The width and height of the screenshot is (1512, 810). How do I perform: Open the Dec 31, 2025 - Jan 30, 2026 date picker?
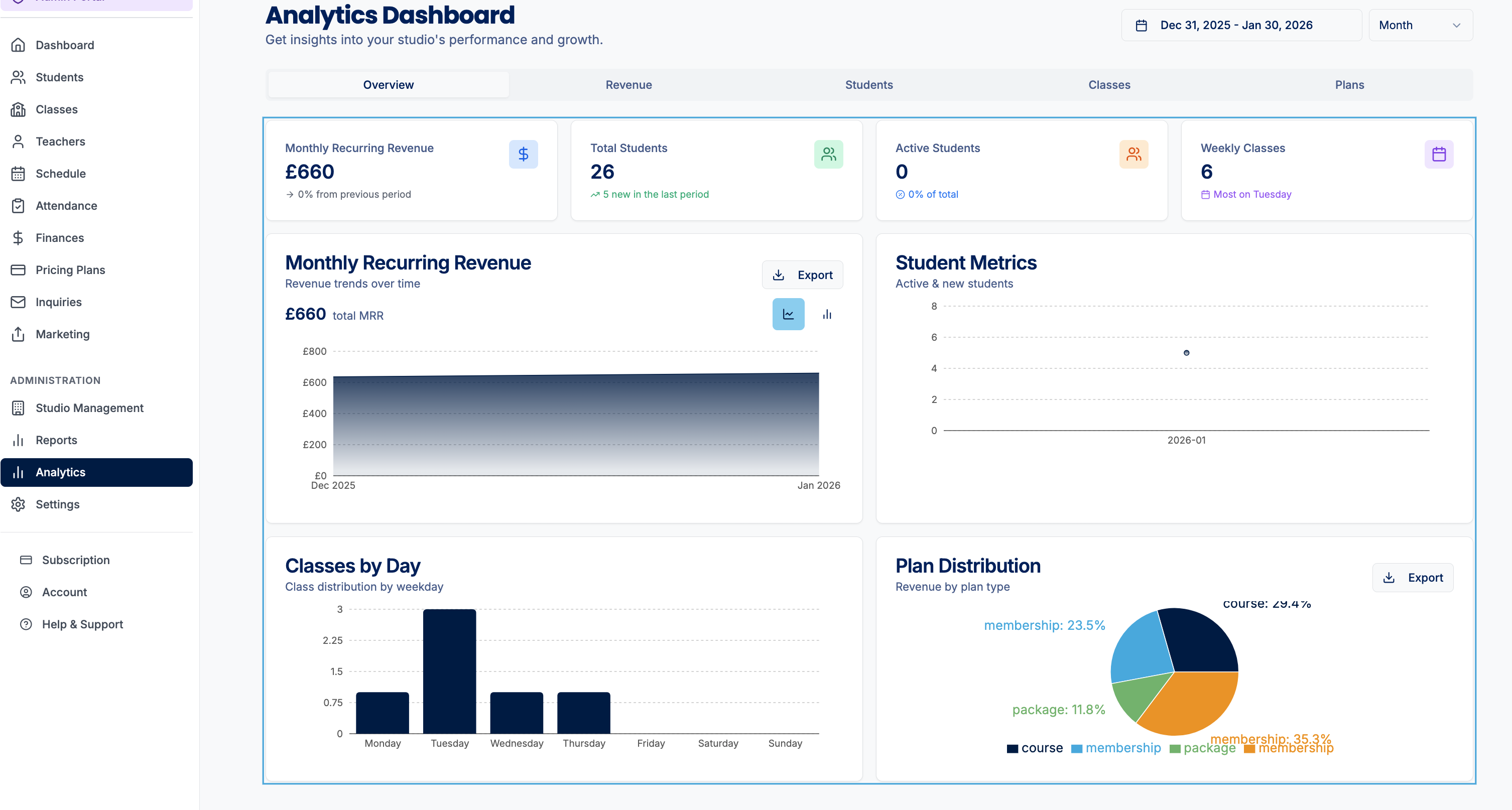point(1241,25)
